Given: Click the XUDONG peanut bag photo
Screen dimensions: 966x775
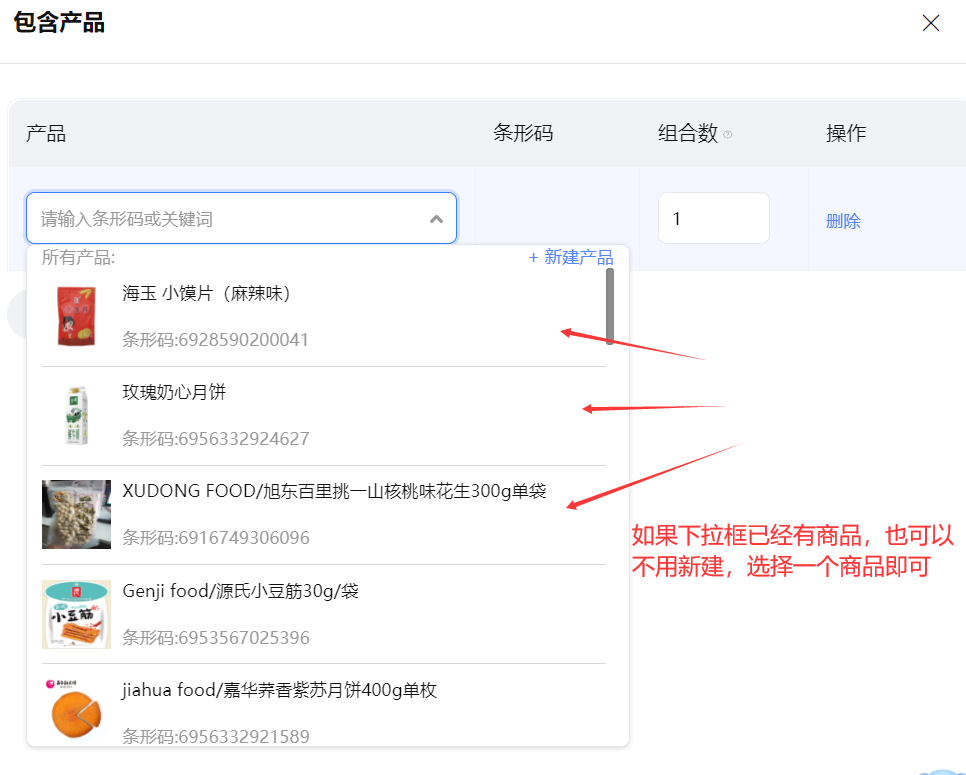Looking at the screenshot, I should coord(76,514).
